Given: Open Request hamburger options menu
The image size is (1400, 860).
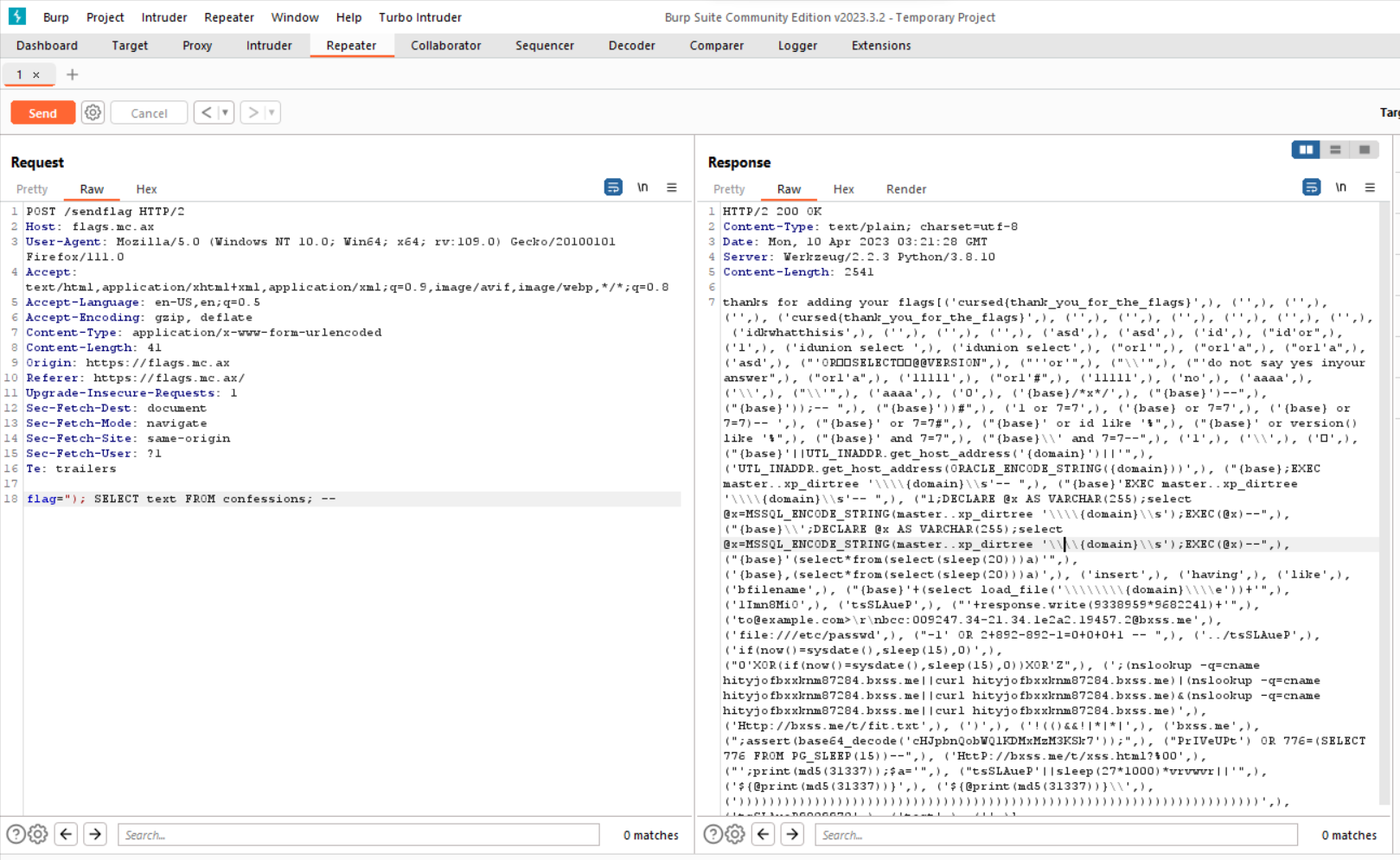Looking at the screenshot, I should 672,188.
